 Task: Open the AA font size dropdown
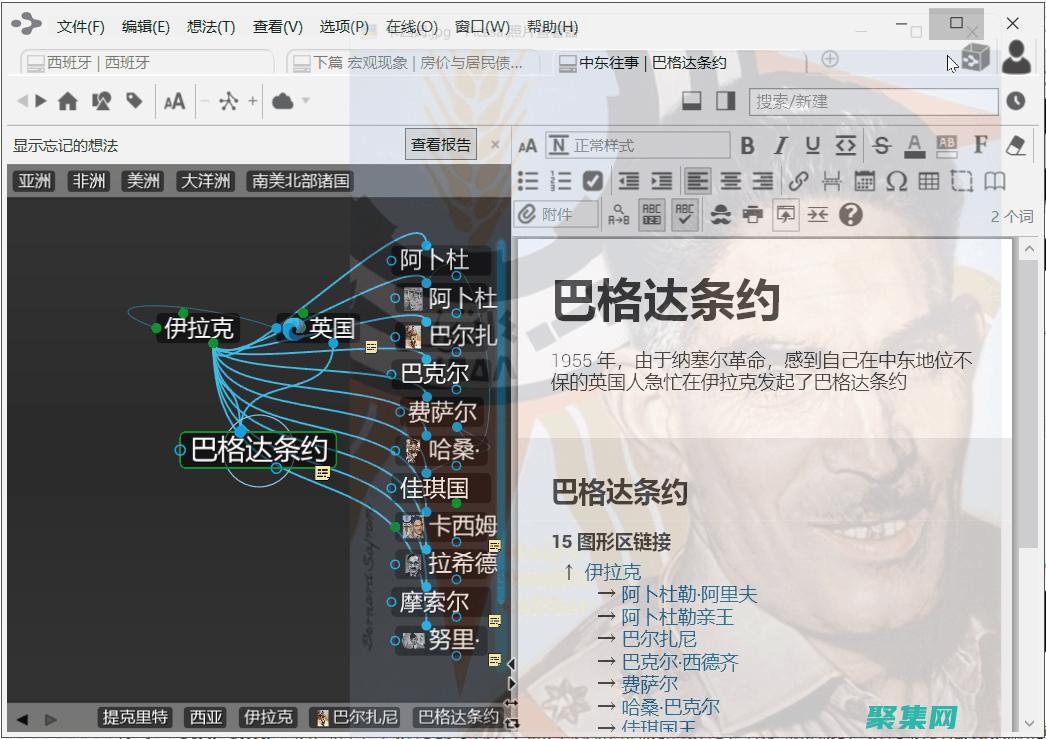coord(174,100)
